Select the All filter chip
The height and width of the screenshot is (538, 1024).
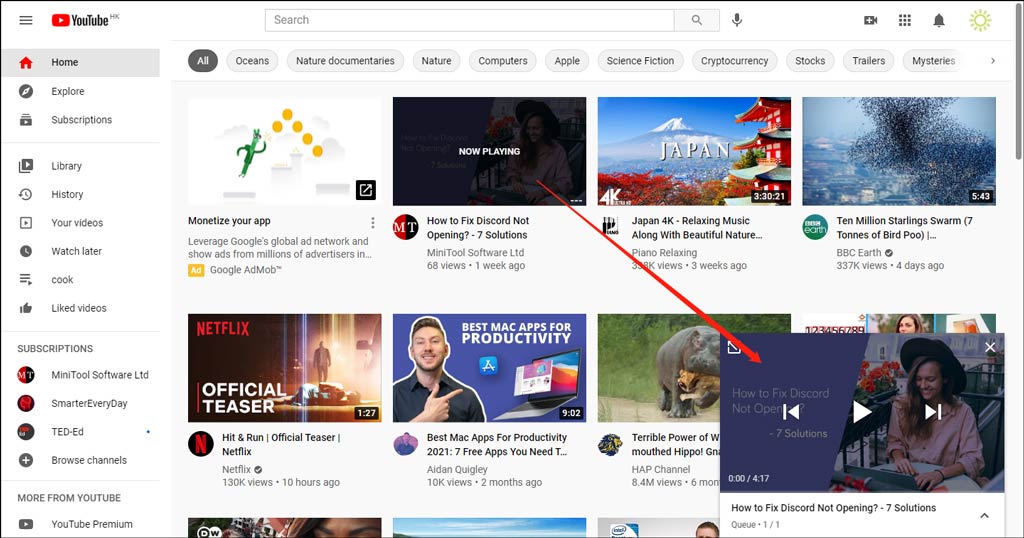click(x=203, y=61)
